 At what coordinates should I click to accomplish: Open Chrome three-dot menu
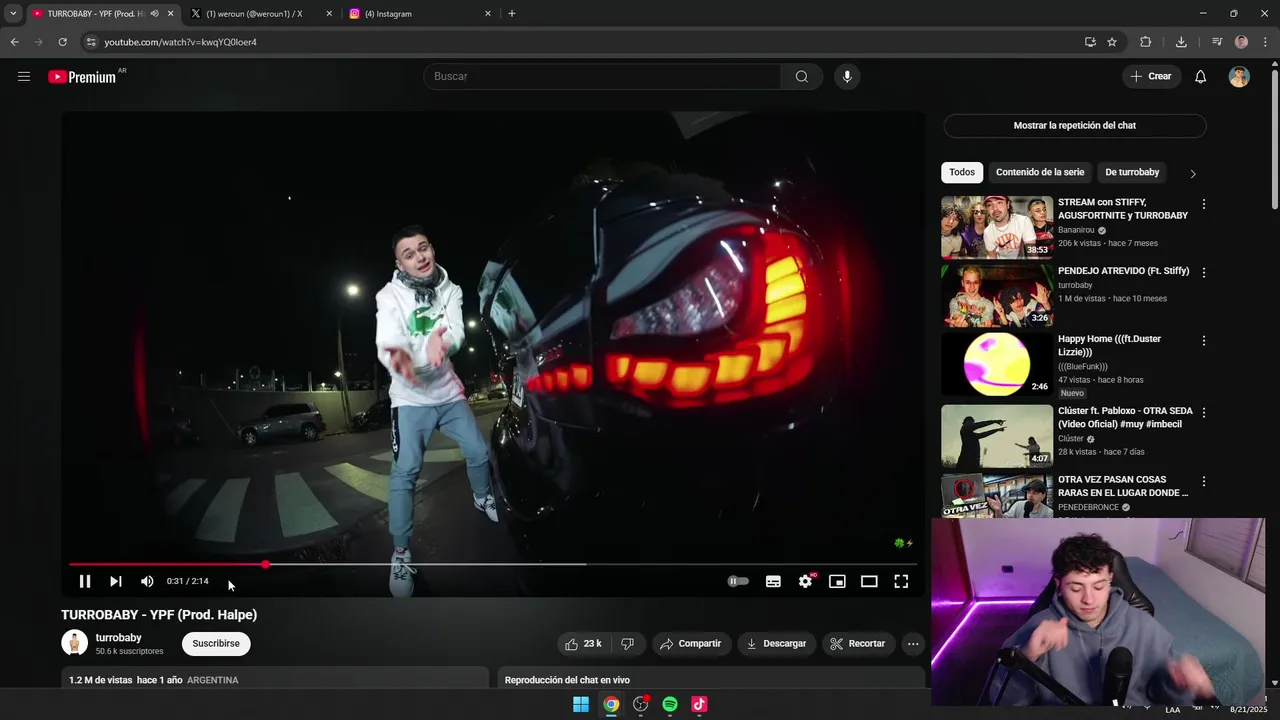click(x=1265, y=42)
